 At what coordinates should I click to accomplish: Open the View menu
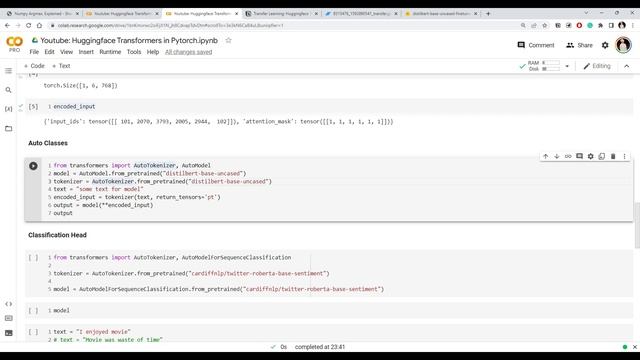pos(67,52)
